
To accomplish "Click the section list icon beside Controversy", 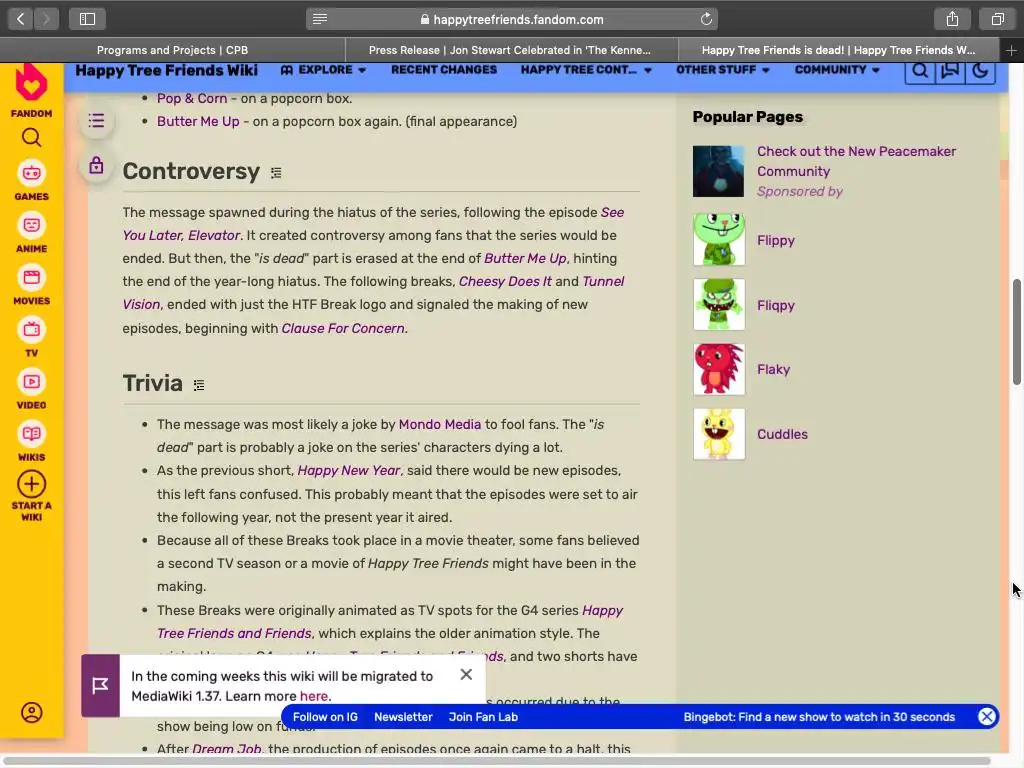I will [276, 173].
